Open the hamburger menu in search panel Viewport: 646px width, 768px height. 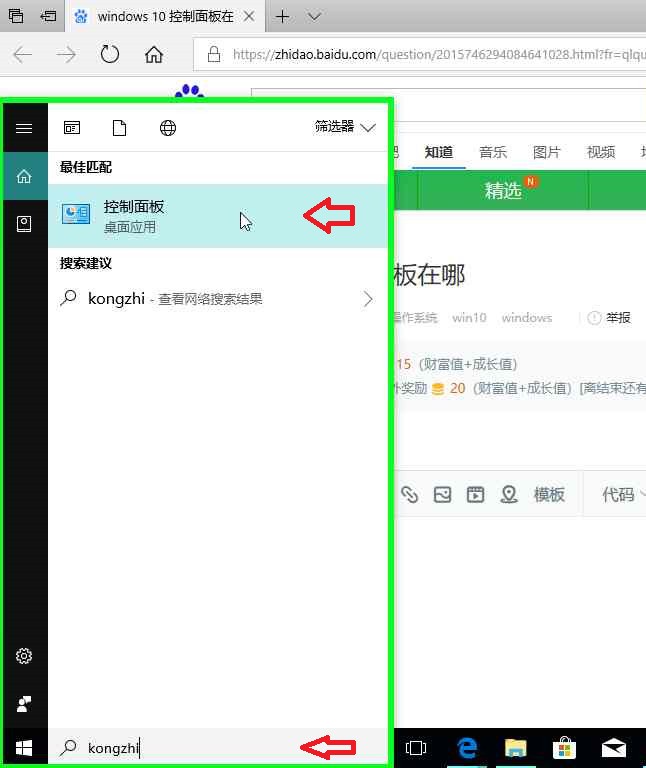pyautogui.click(x=24, y=128)
